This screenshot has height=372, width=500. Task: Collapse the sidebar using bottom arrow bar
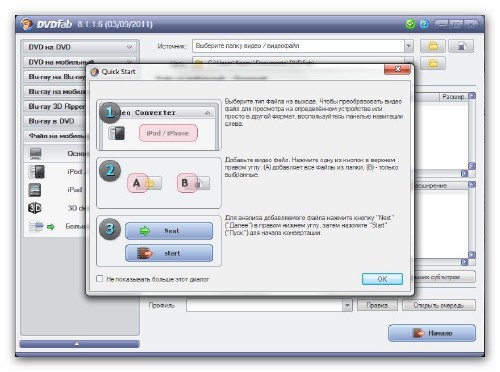click(x=79, y=344)
